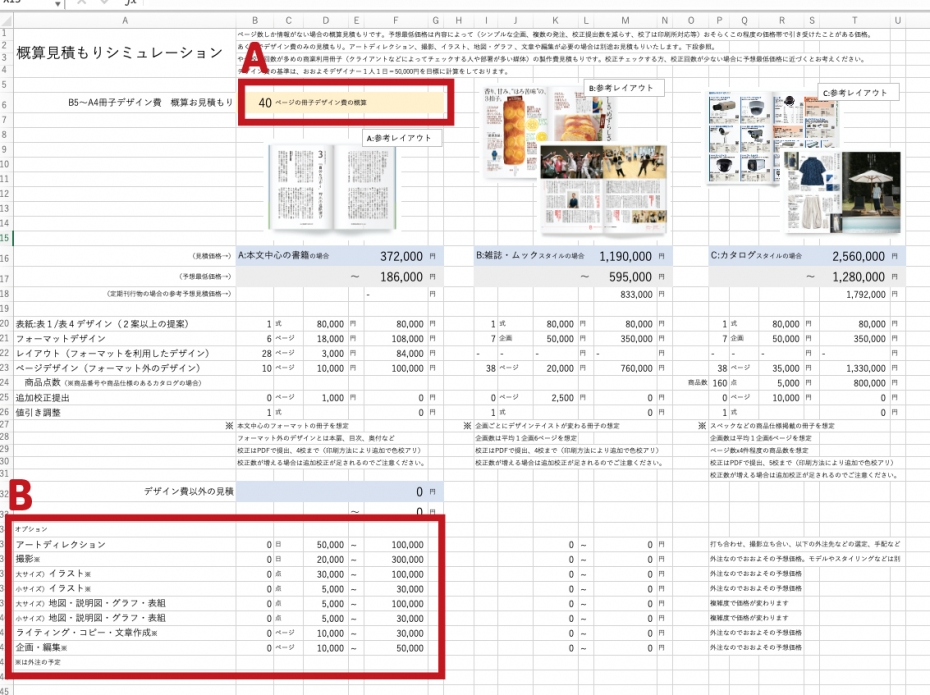
Task: Select the column A header
Action: click(125, 20)
